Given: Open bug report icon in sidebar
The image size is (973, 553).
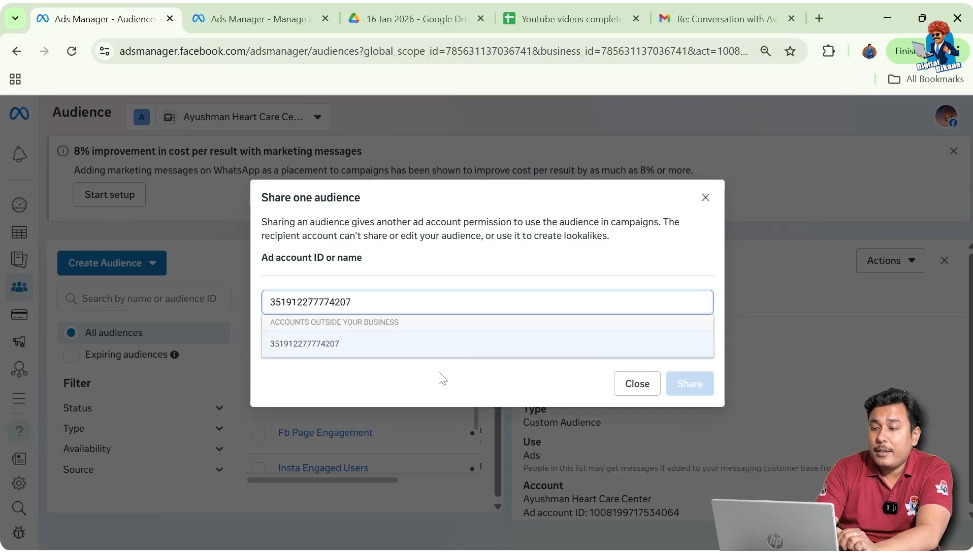Looking at the screenshot, I should click(19, 533).
